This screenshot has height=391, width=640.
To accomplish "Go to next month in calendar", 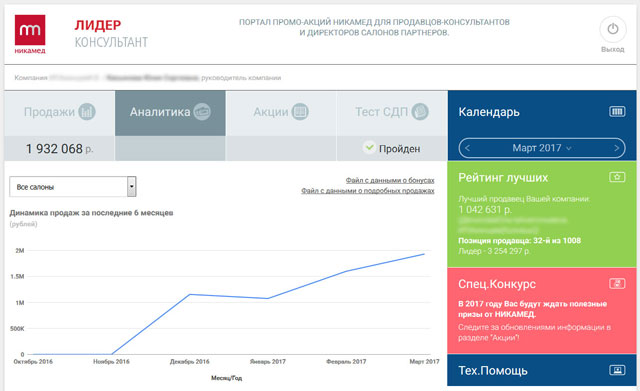I will point(616,148).
